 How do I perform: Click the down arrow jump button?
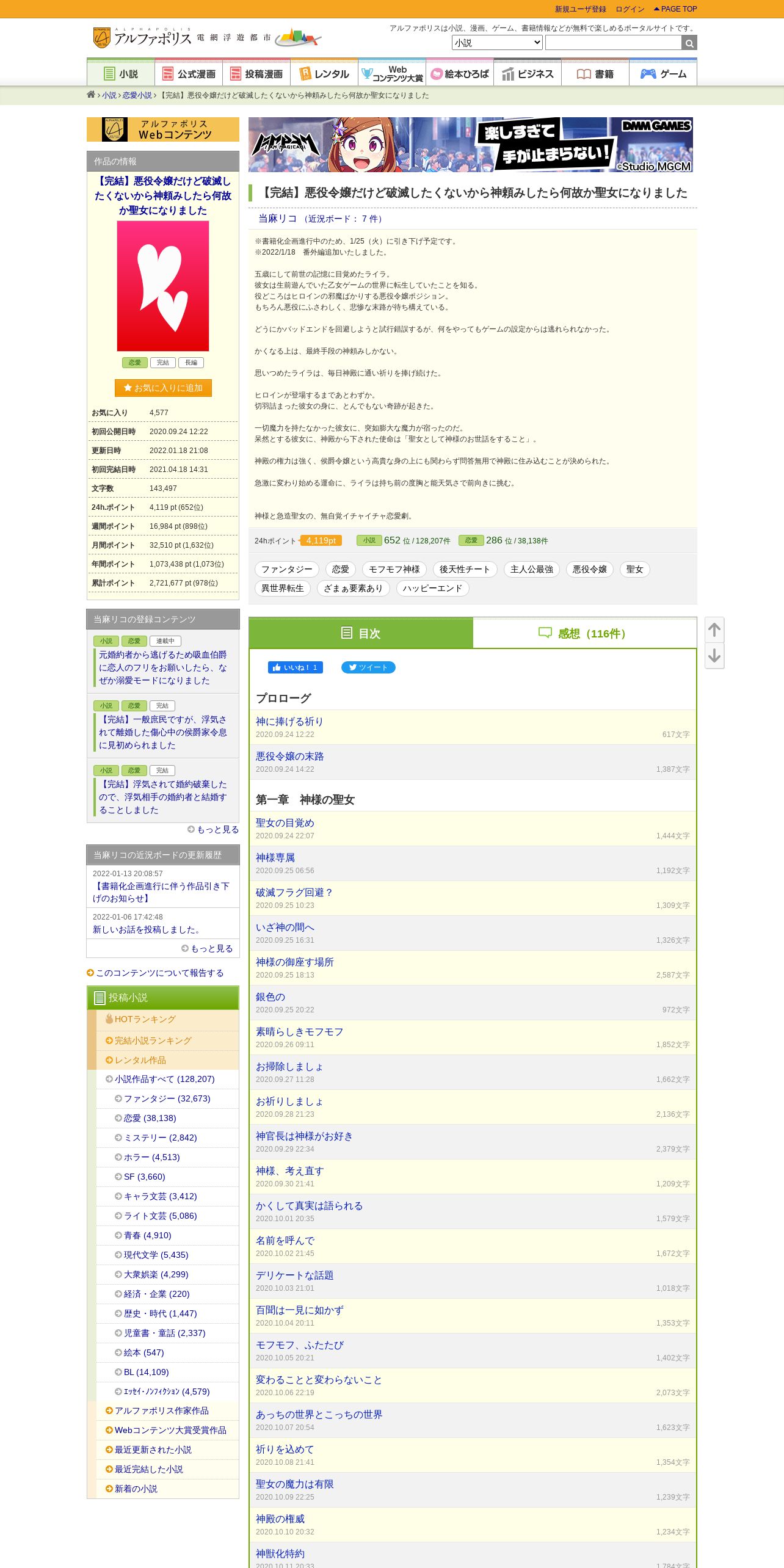click(714, 656)
